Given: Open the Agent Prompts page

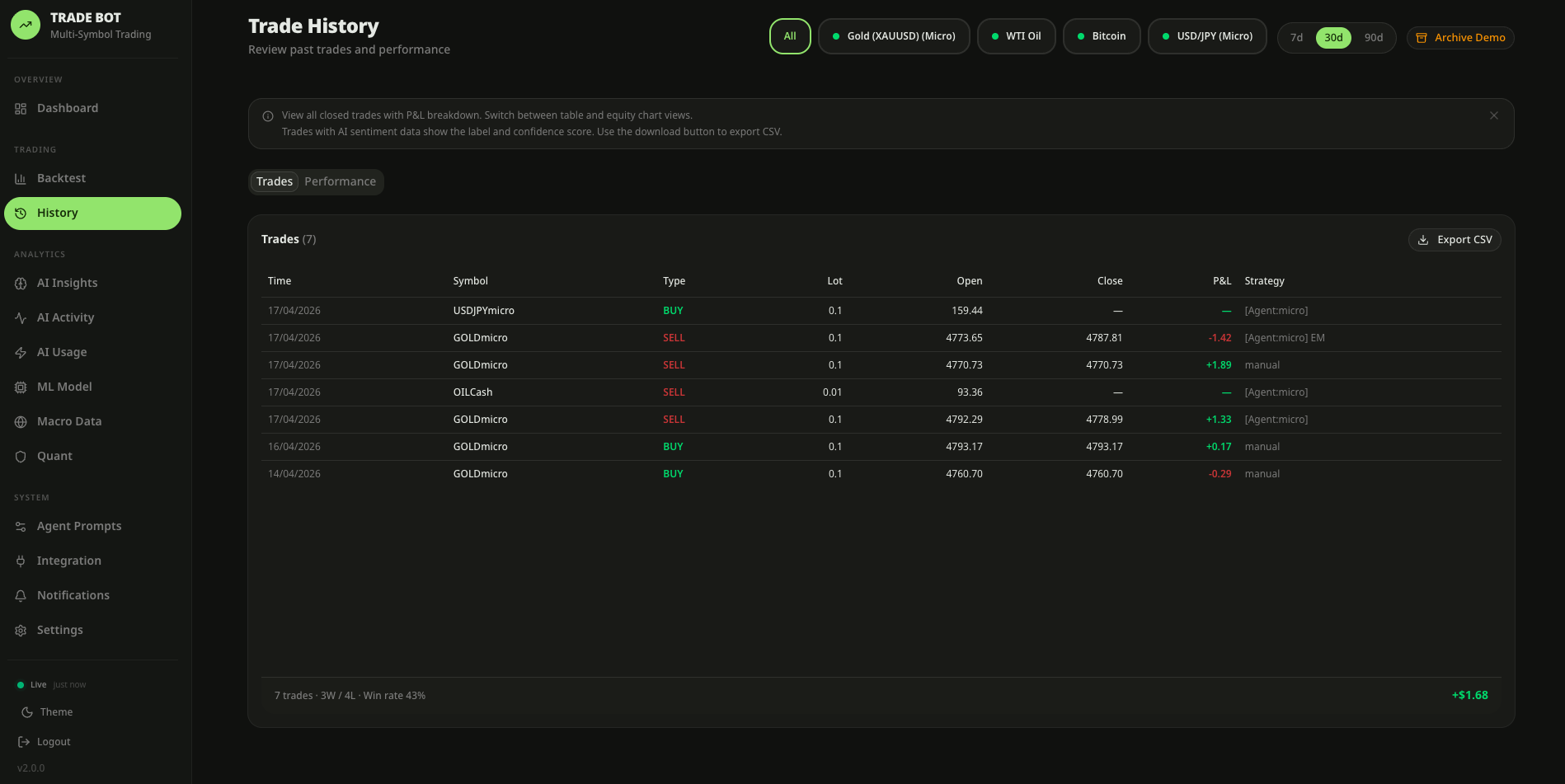Looking at the screenshot, I should pyautogui.click(x=92, y=526).
